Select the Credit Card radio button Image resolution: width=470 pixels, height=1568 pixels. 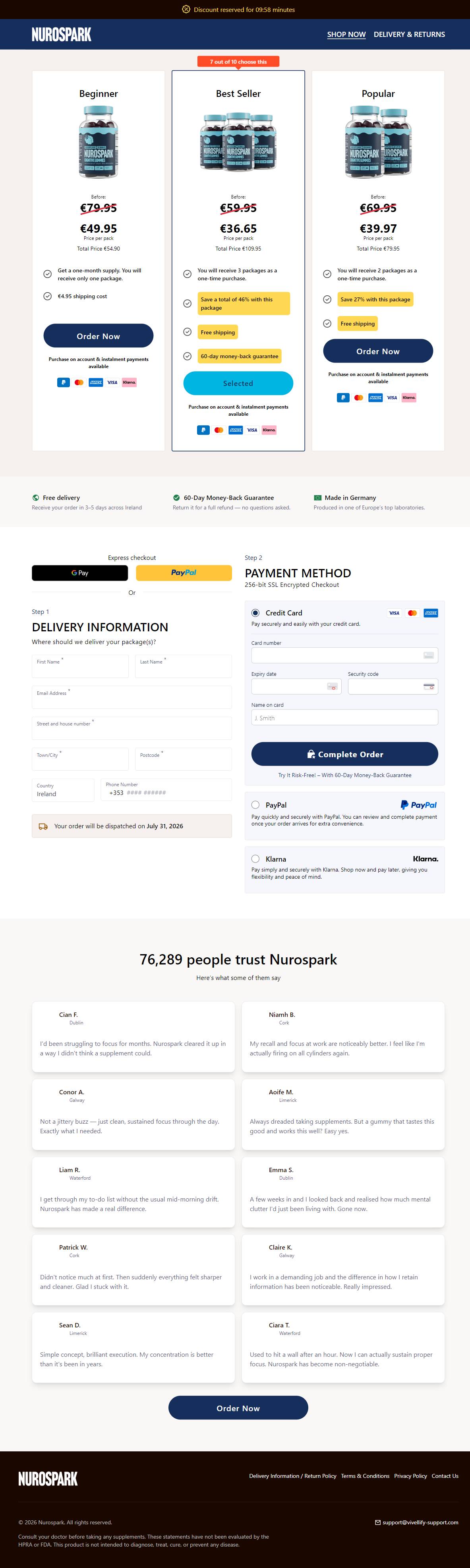pyautogui.click(x=256, y=613)
